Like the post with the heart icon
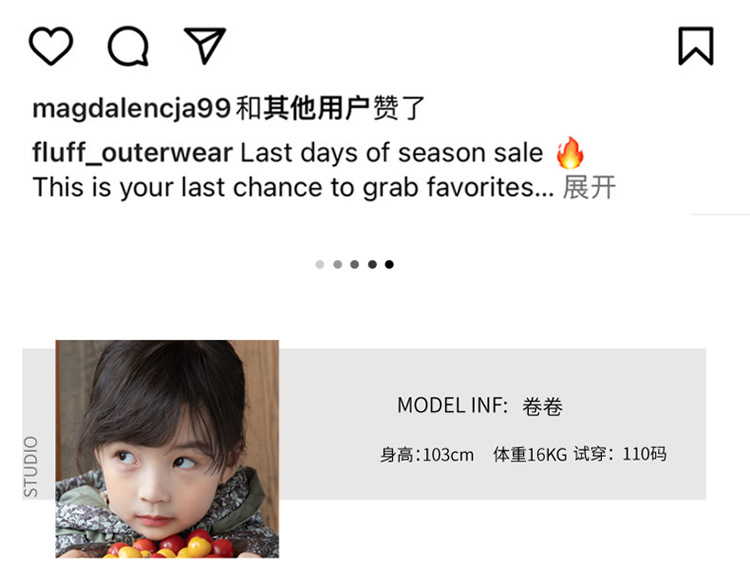Image resolution: width=750 pixels, height=578 pixels. coord(51,45)
